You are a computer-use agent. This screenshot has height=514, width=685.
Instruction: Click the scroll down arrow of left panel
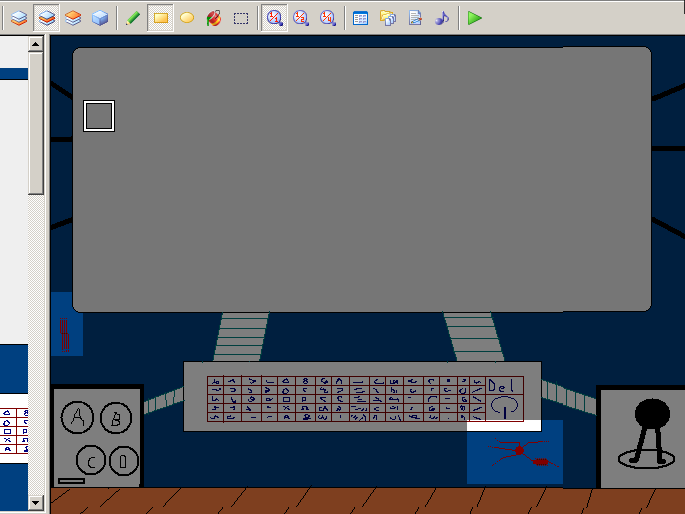click(36, 503)
